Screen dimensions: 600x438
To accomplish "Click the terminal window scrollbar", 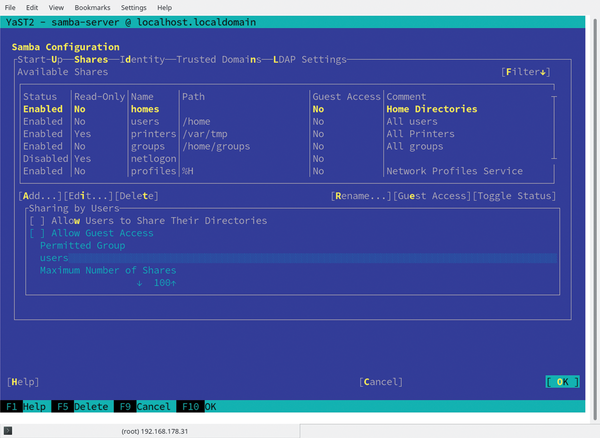I will 595,218.
